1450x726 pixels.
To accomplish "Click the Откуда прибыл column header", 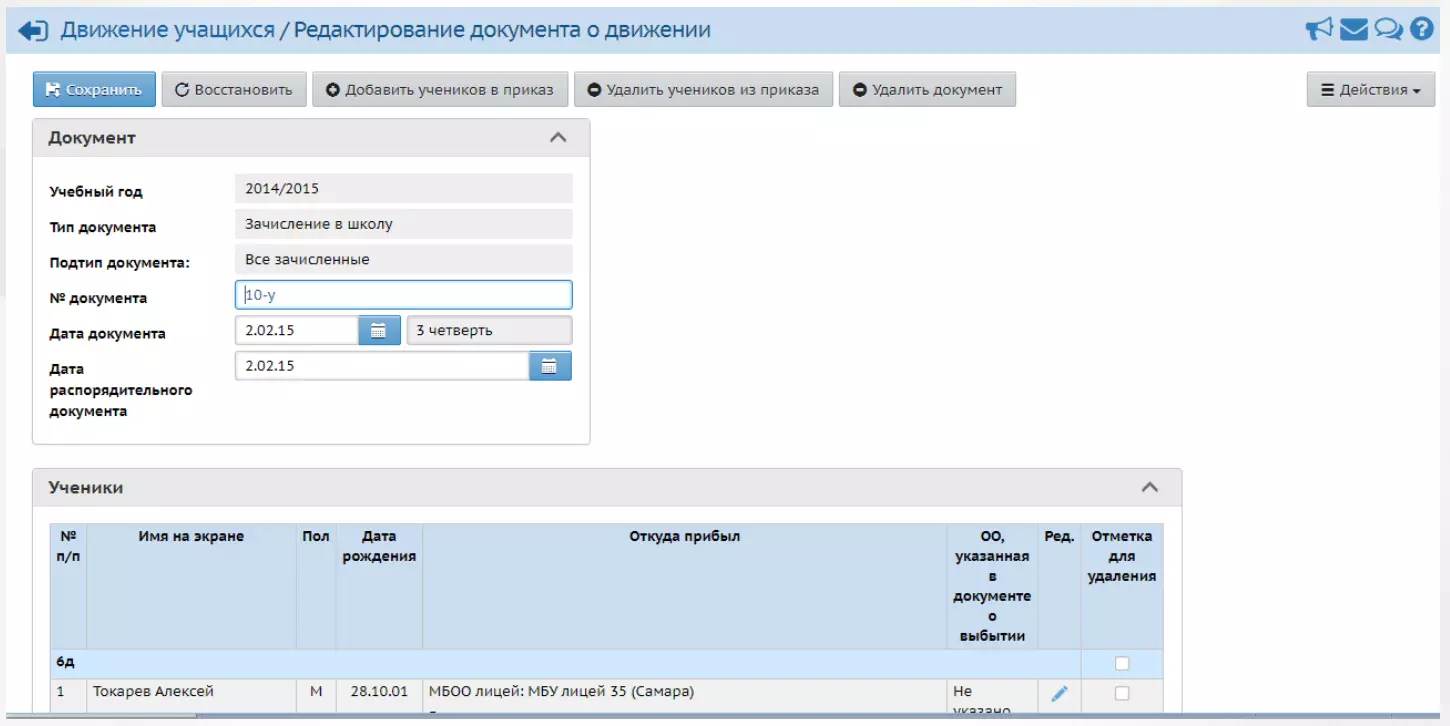I will (x=685, y=586).
